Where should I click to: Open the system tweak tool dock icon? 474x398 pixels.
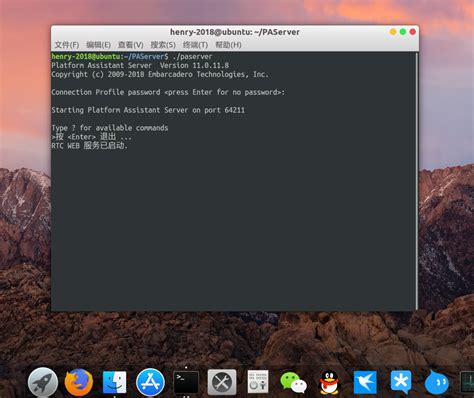click(258, 382)
